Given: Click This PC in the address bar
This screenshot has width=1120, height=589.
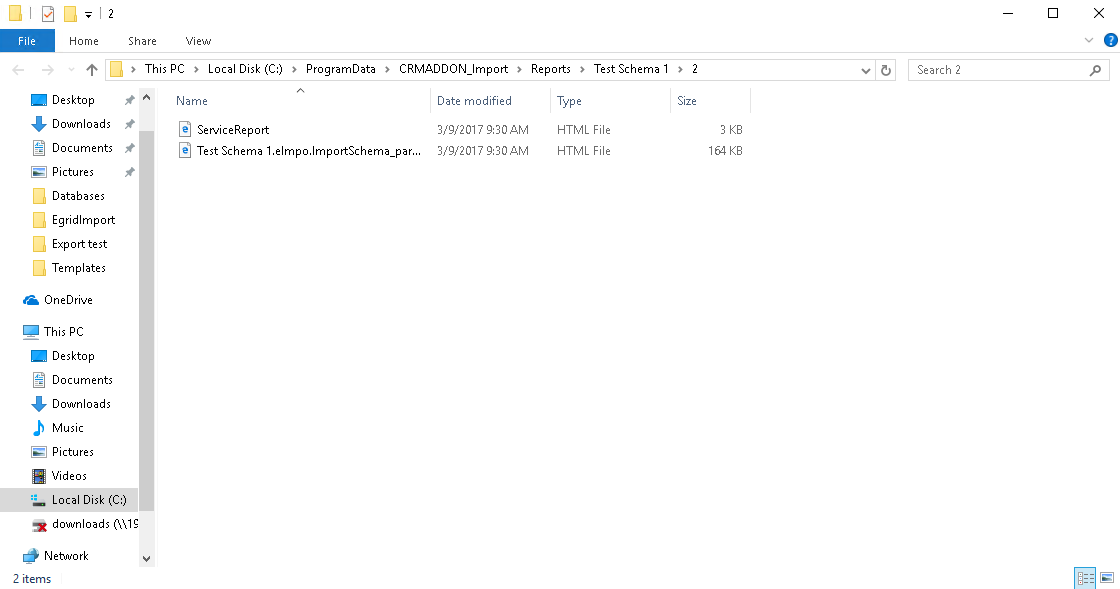Looking at the screenshot, I should (x=164, y=69).
